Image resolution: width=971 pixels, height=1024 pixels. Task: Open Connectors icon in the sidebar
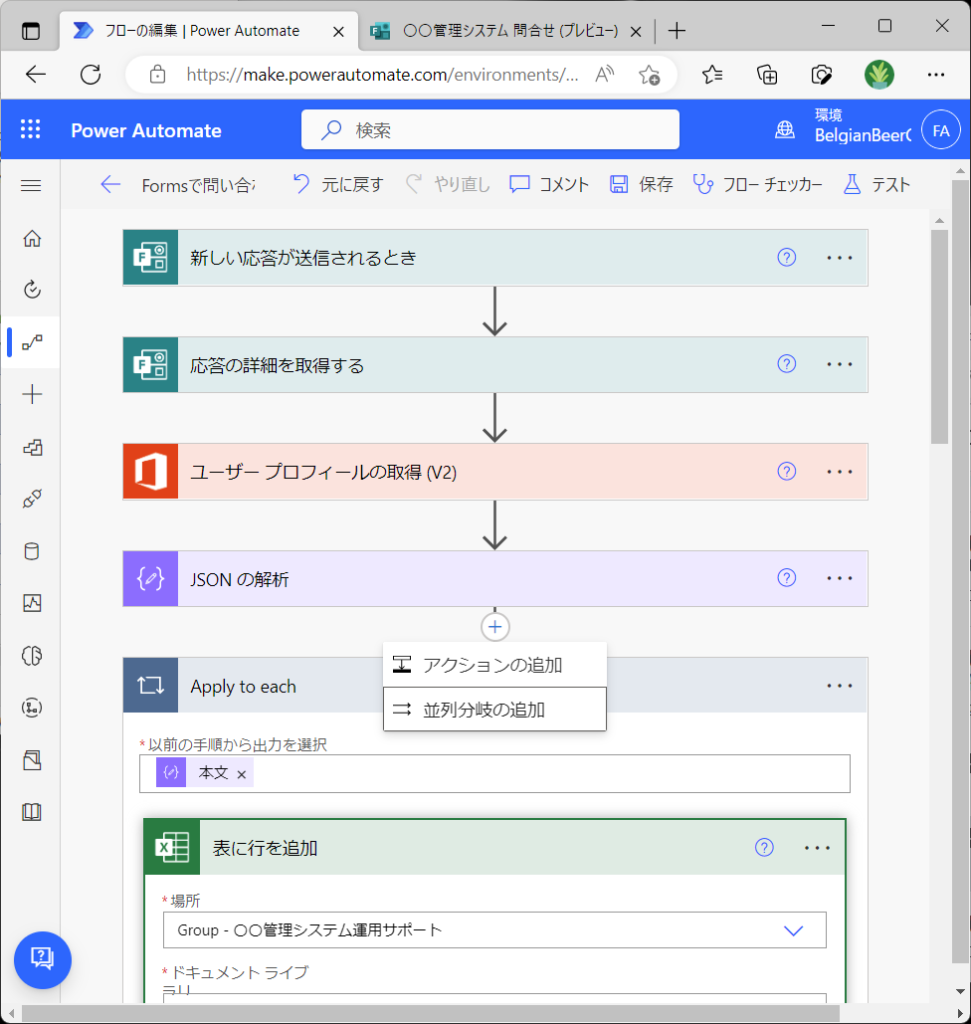click(x=32, y=499)
